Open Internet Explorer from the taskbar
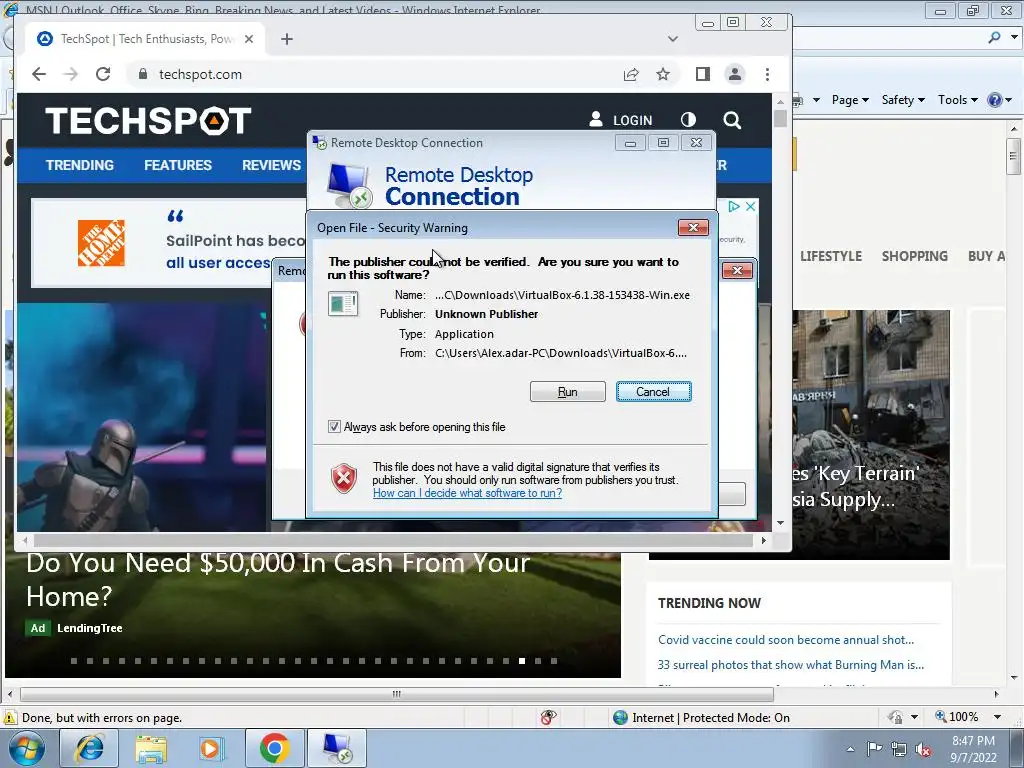1024x768 pixels. click(x=89, y=748)
